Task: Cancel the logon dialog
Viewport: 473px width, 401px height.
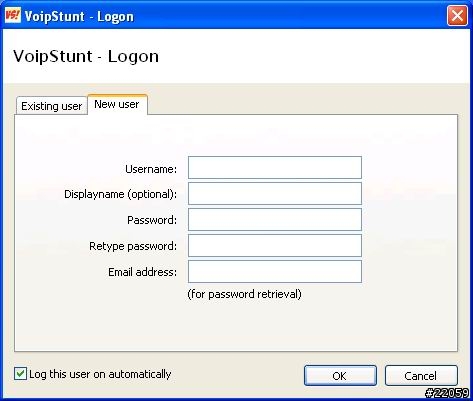Action: [x=421, y=376]
